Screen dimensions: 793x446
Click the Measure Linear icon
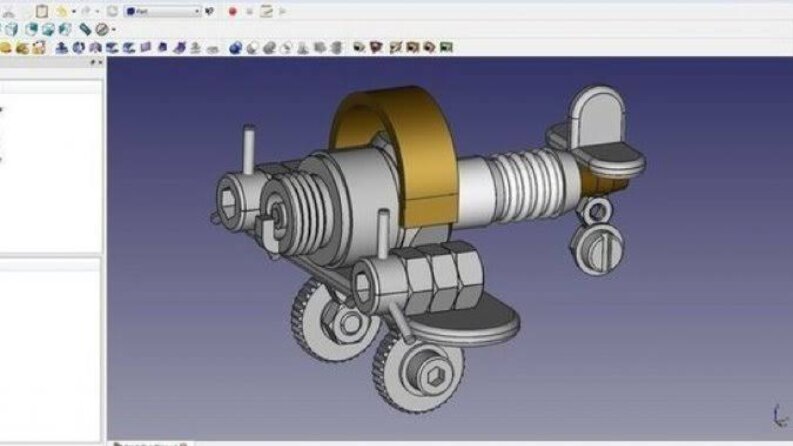[x=359, y=48]
